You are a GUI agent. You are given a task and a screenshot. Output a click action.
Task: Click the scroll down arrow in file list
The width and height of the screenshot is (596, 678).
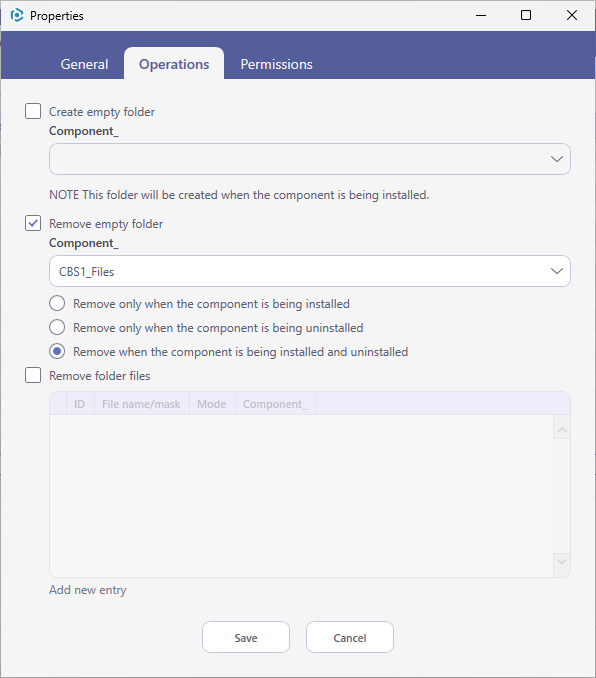pos(562,562)
